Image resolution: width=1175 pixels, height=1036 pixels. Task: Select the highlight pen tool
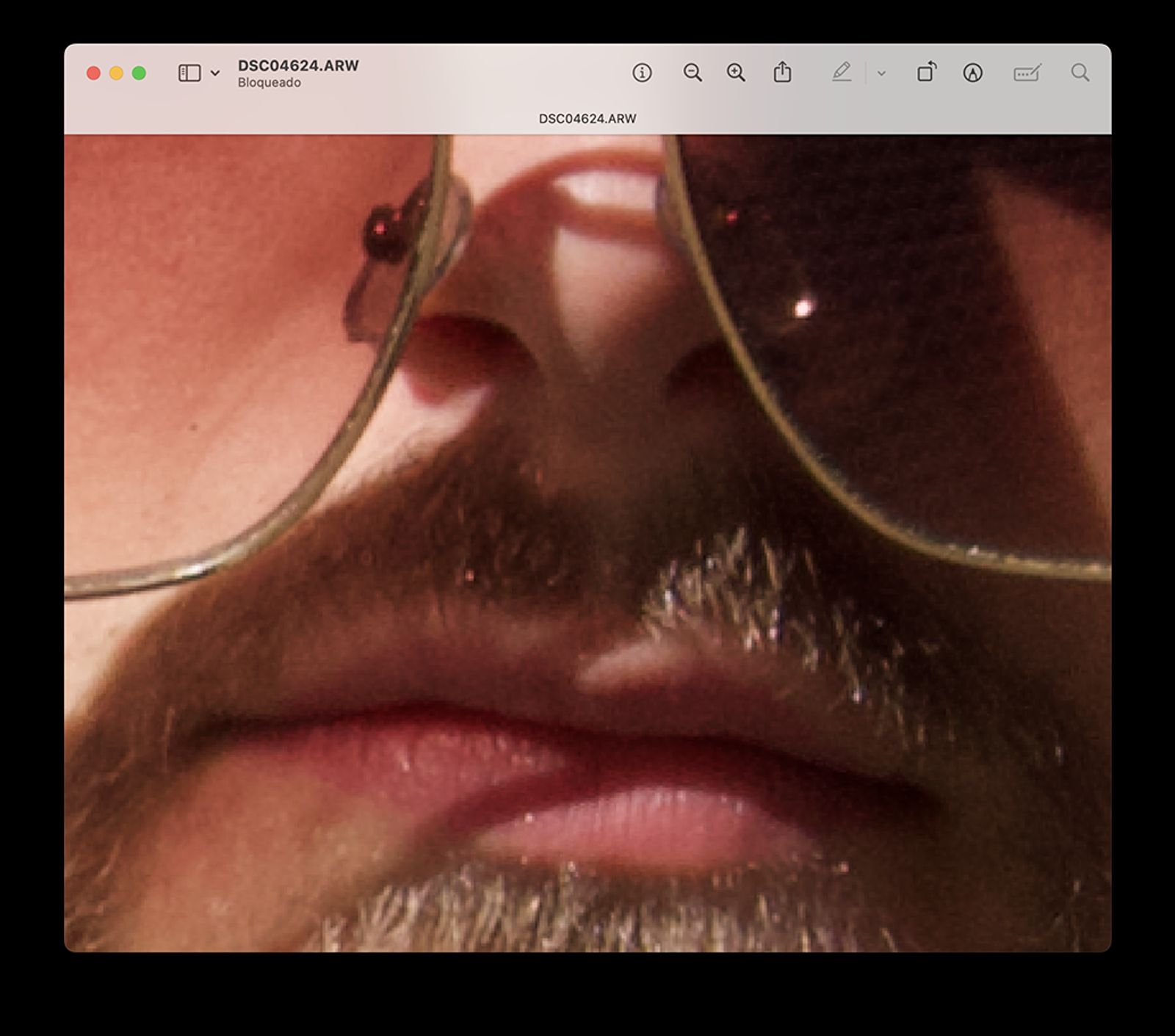click(x=842, y=73)
